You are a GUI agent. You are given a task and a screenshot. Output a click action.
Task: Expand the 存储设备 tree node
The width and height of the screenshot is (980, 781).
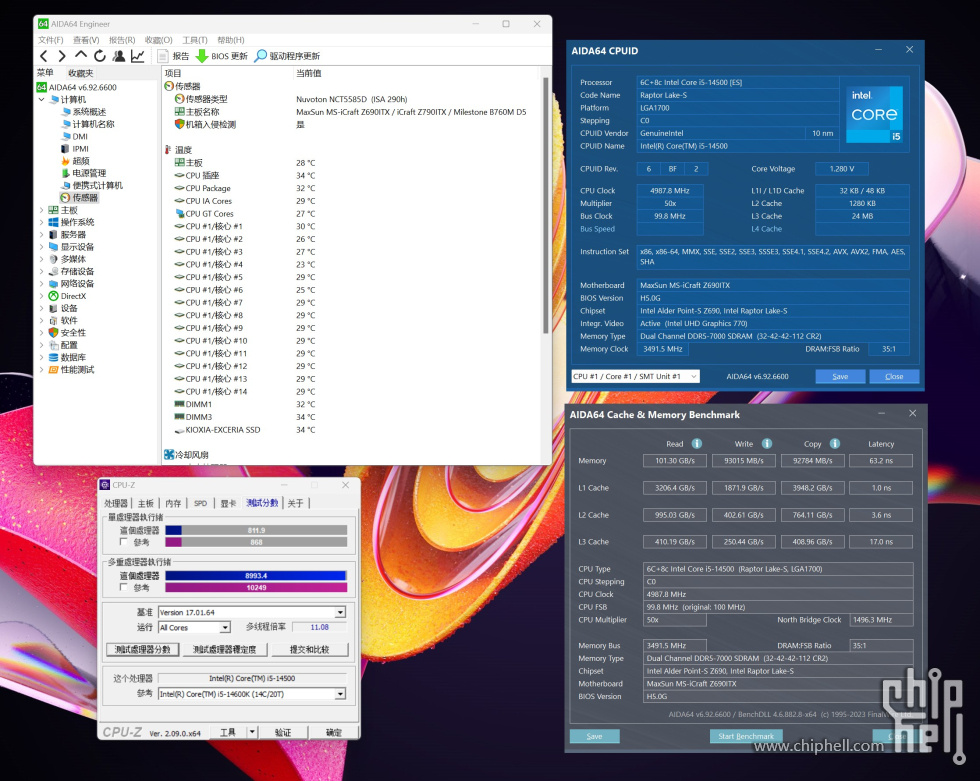click(42, 271)
